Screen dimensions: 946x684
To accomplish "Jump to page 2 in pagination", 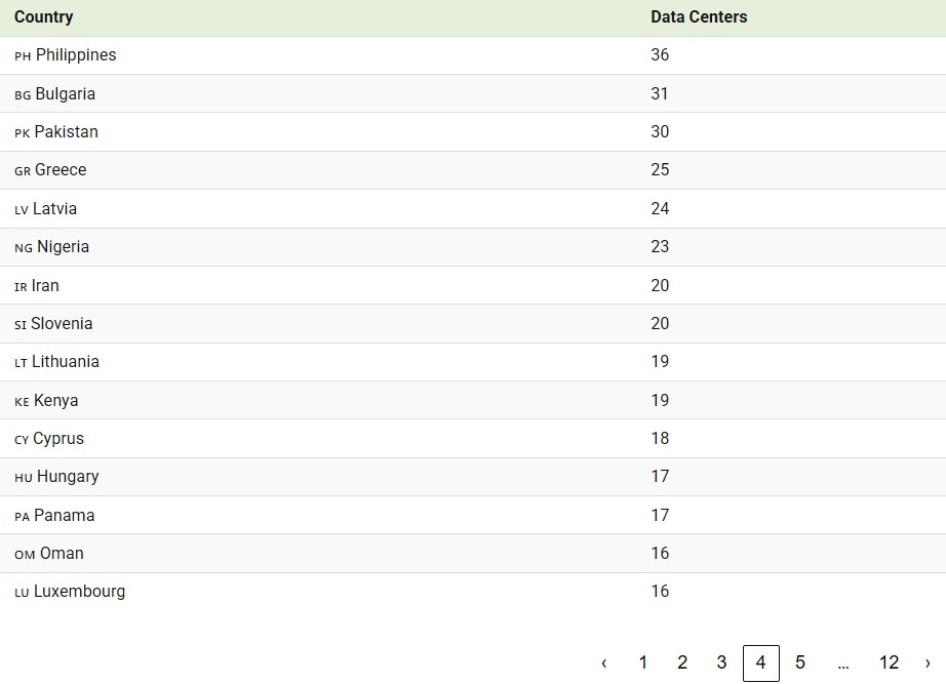I will click(x=682, y=663).
